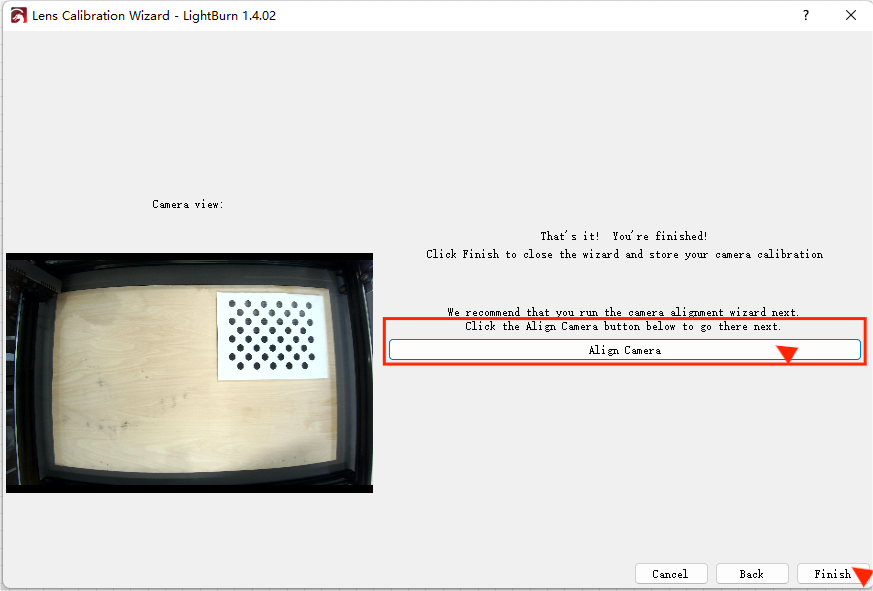Open the question mark help button
Viewport: 873px width, 591px height.
pyautogui.click(x=806, y=16)
